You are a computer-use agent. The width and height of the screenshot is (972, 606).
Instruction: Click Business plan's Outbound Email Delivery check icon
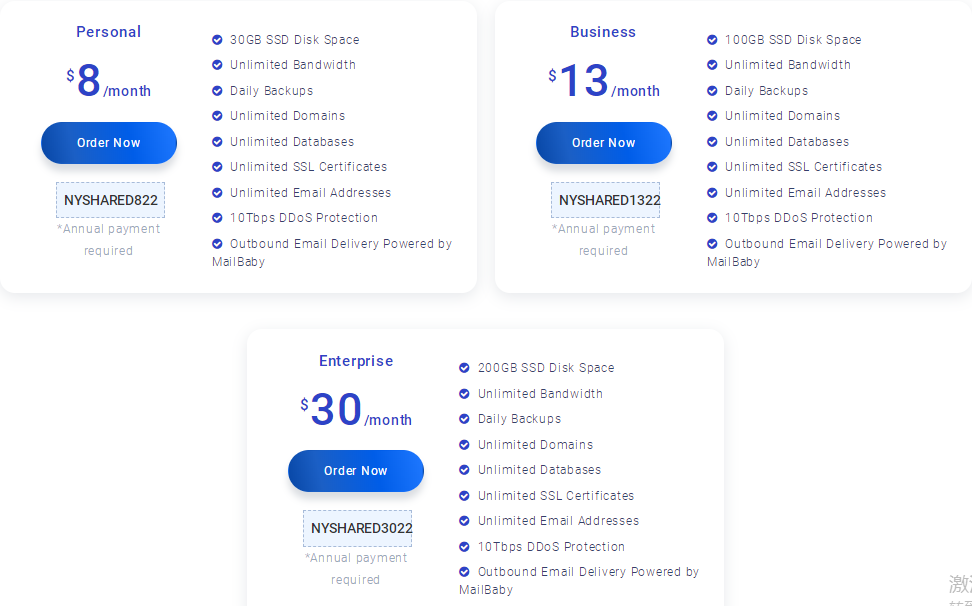click(x=712, y=244)
